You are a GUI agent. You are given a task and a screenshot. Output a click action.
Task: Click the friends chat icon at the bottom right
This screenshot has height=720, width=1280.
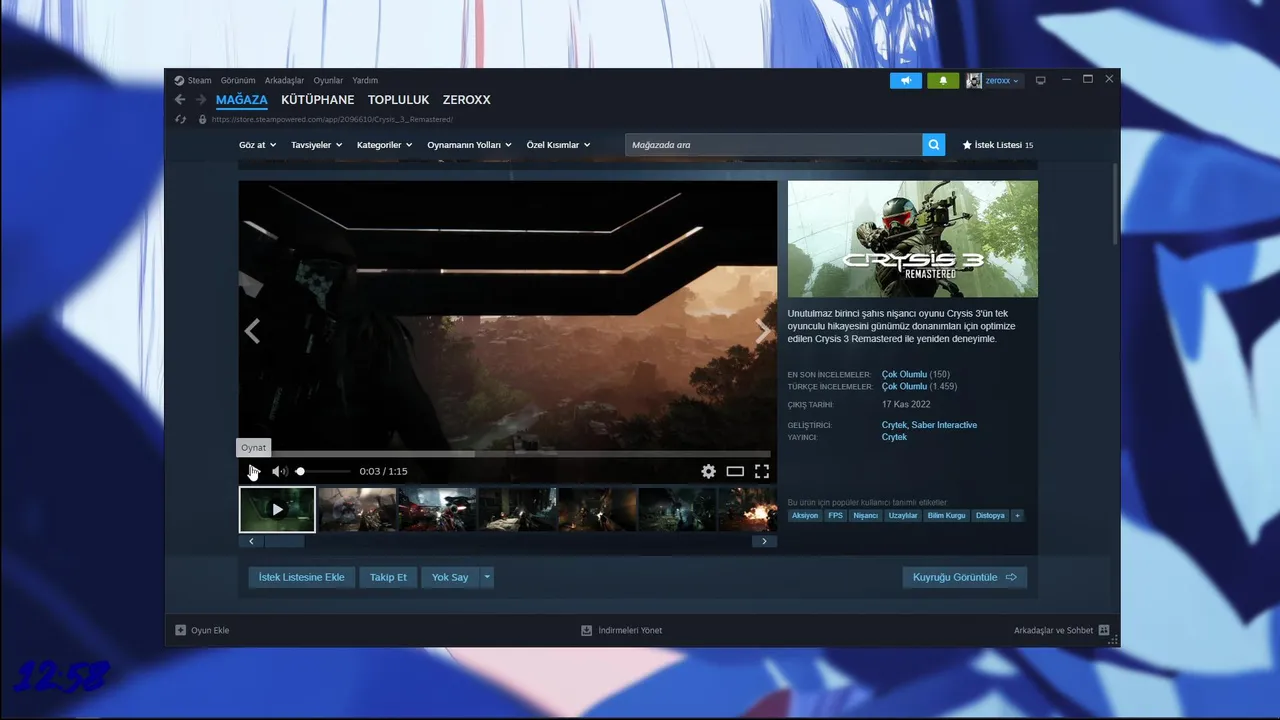[1104, 630]
